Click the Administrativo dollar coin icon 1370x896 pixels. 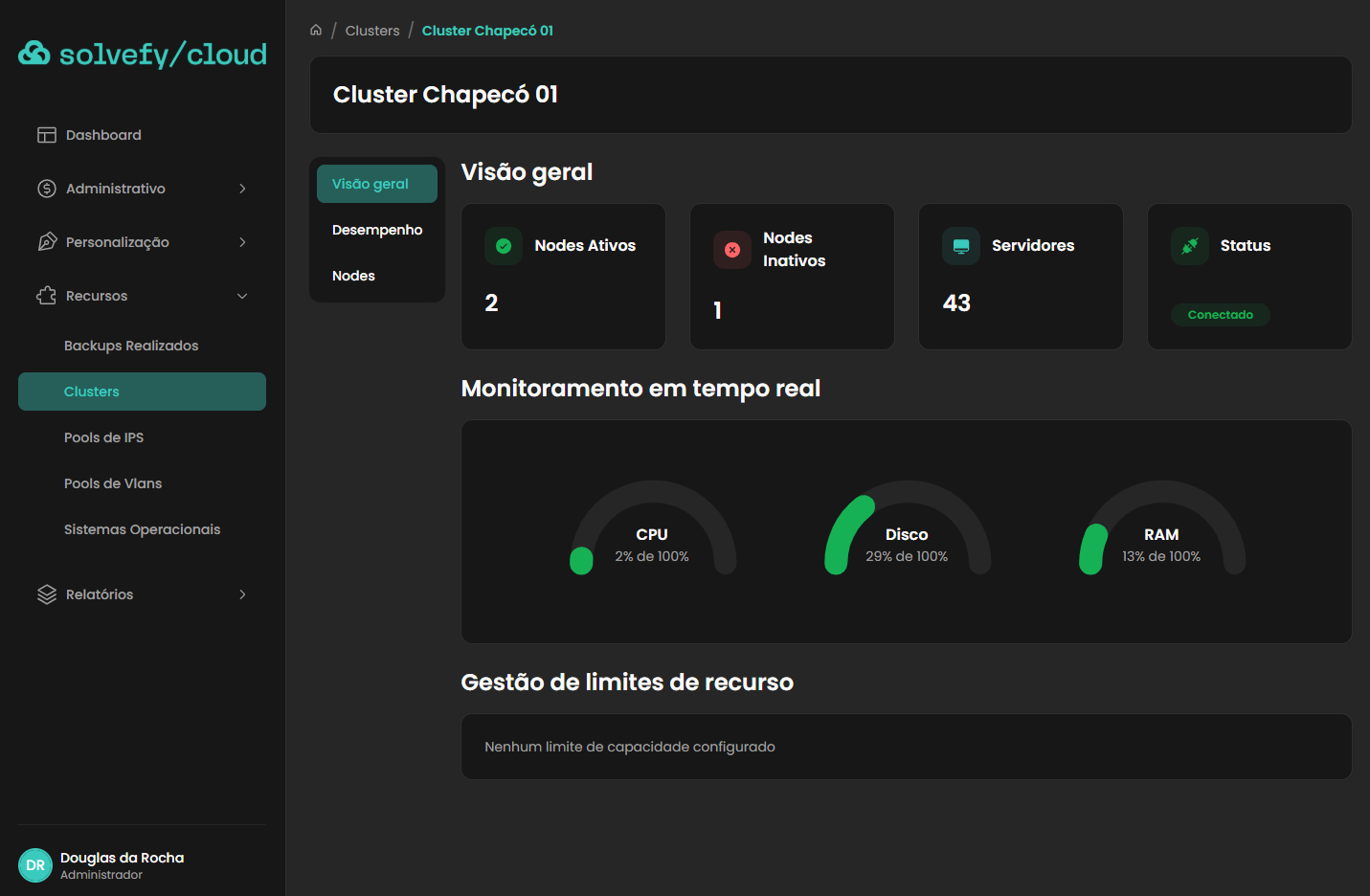(47, 189)
